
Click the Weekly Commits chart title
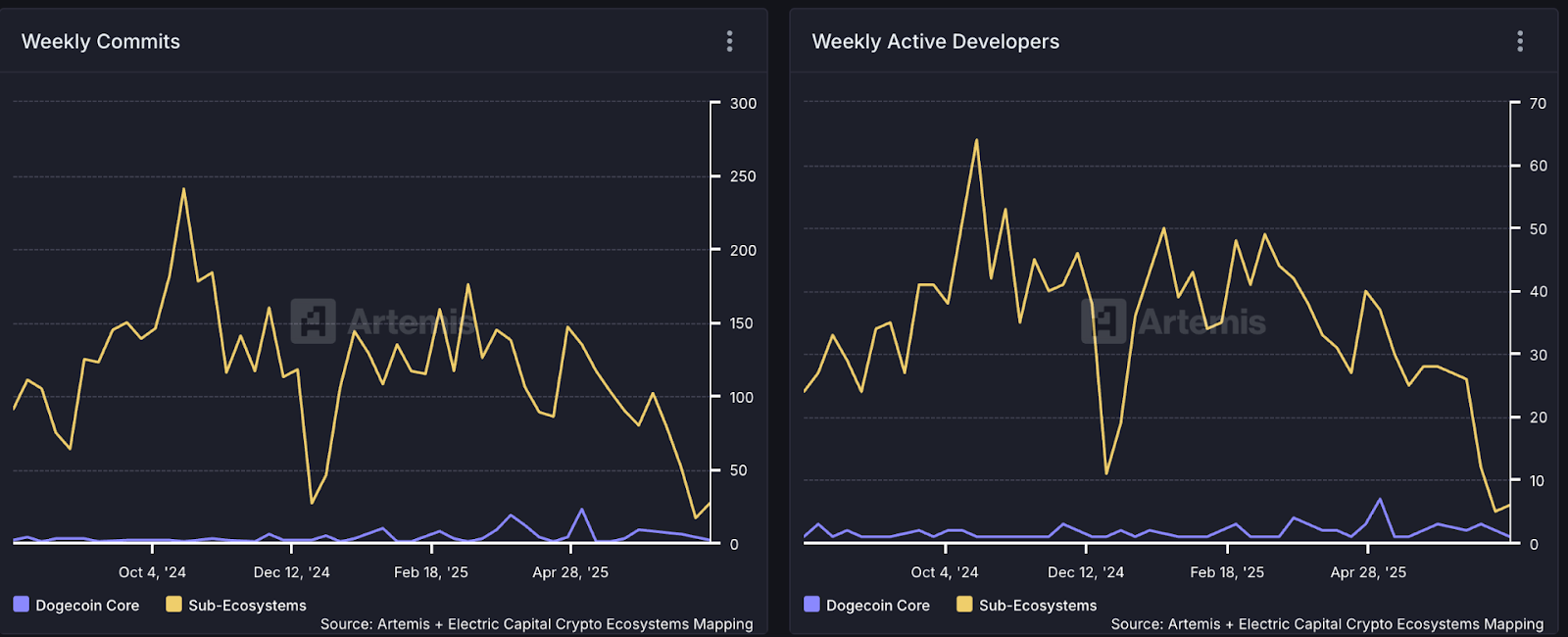point(101,41)
